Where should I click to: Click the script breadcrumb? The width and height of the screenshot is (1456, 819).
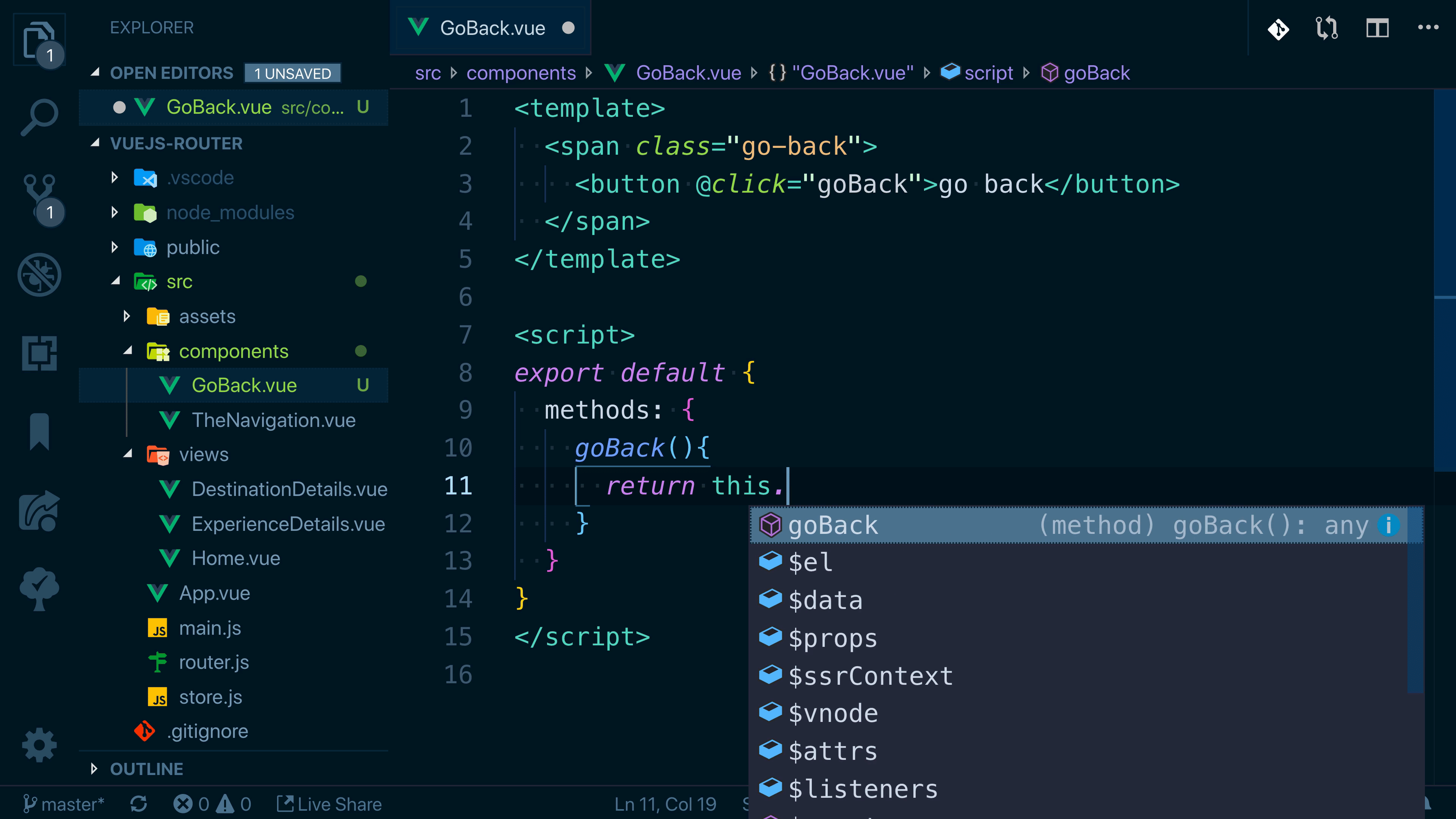[x=977, y=73]
